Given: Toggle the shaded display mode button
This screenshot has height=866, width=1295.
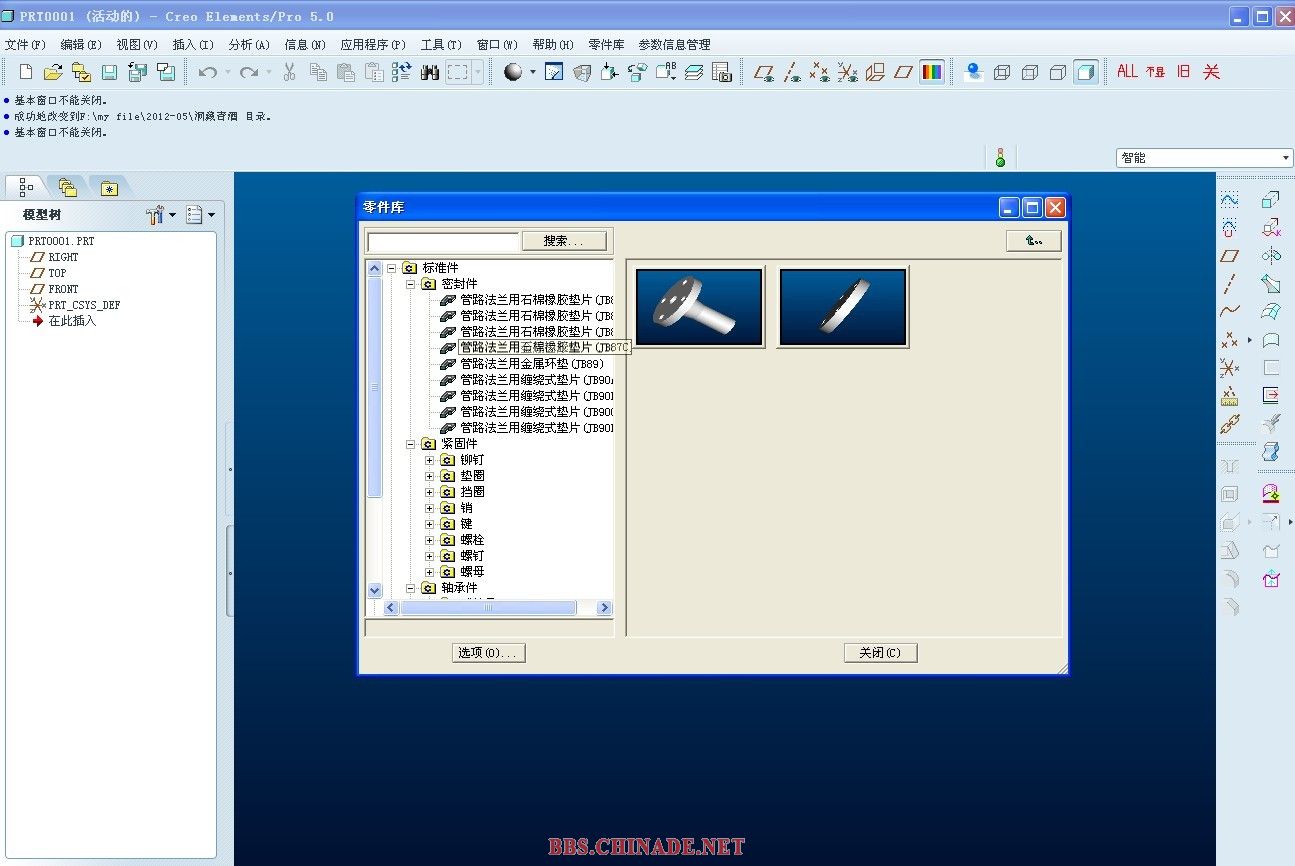Looking at the screenshot, I should (x=1085, y=72).
